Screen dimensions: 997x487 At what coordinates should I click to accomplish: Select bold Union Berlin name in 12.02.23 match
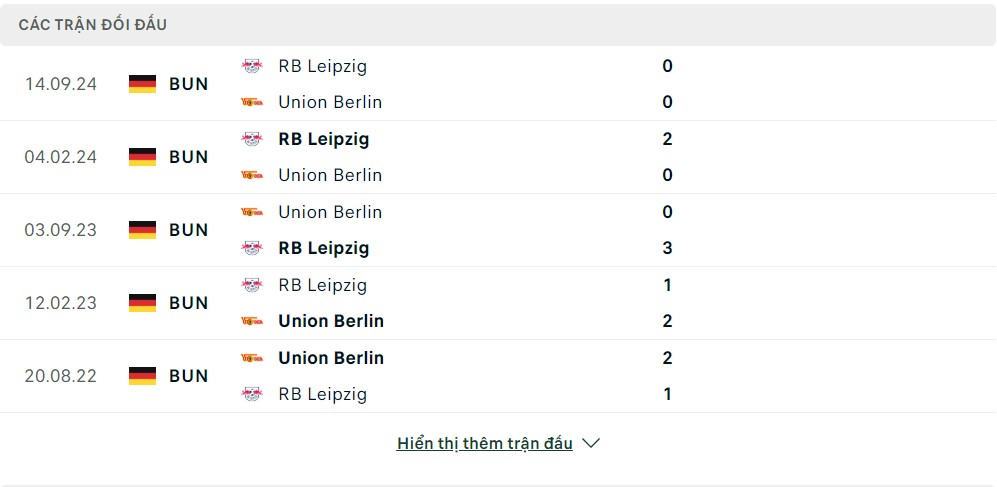click(x=331, y=321)
